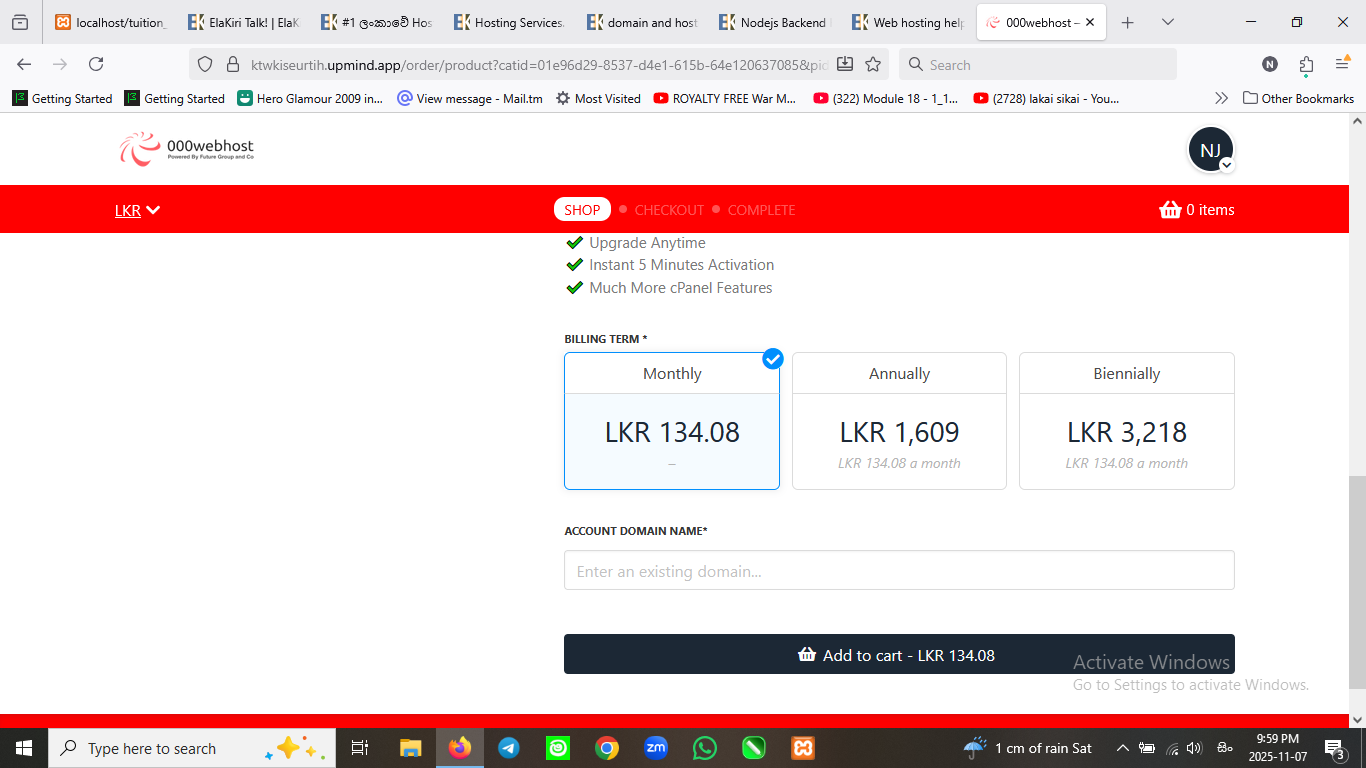Screen dimensions: 1366x768
Task: Bookmark this page with star icon
Action: [x=873, y=64]
